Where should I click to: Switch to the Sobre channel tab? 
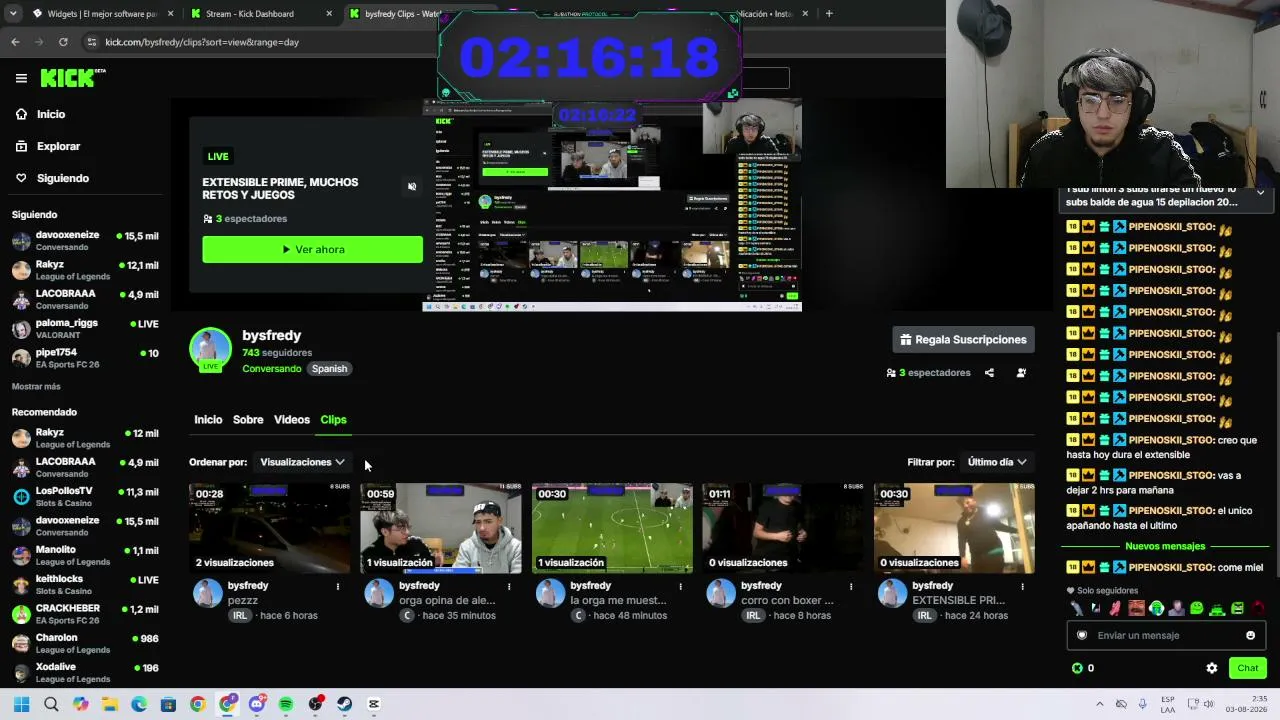coord(248,420)
